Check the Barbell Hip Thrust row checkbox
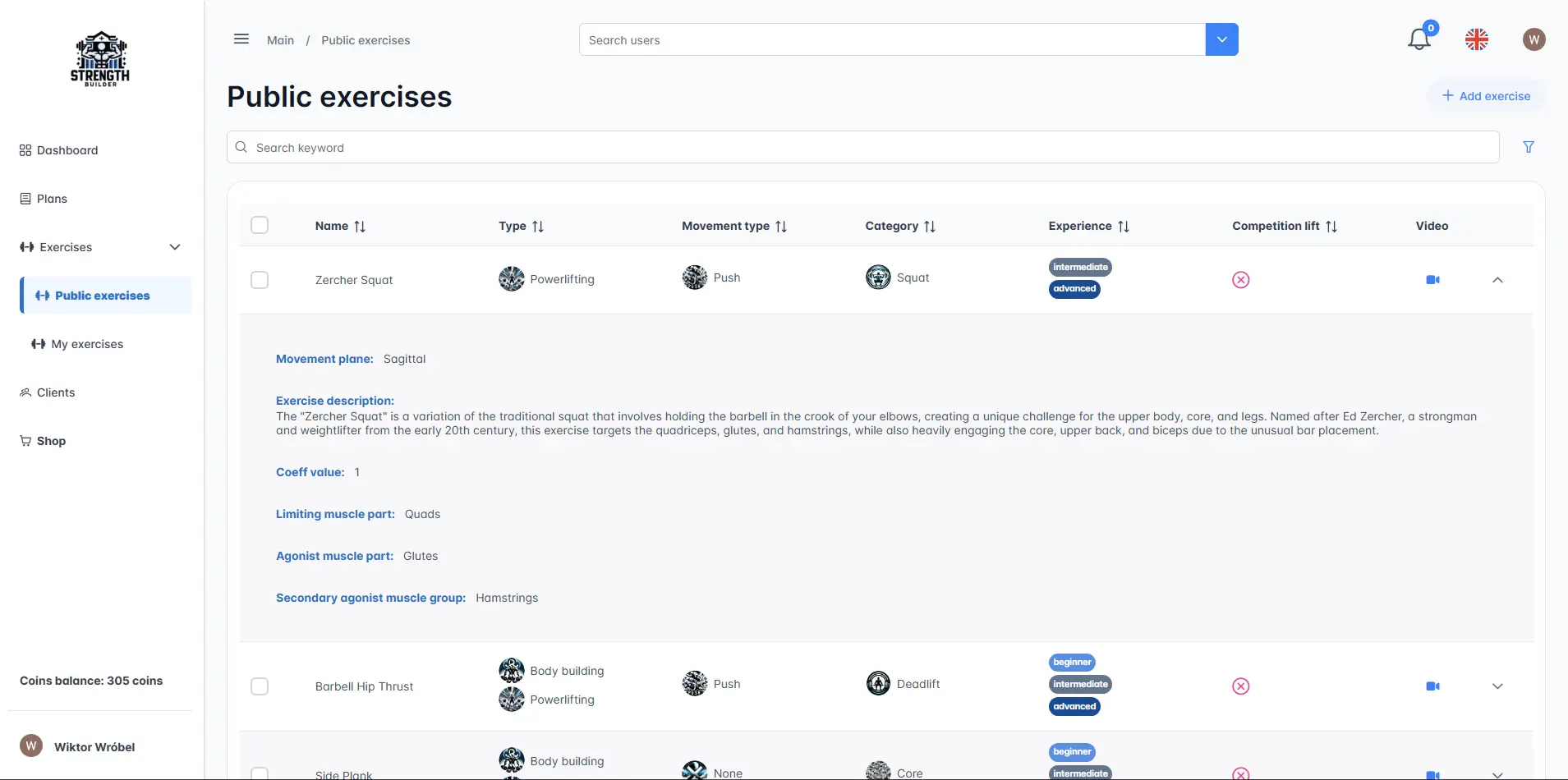The image size is (1568, 780). pyautogui.click(x=260, y=686)
